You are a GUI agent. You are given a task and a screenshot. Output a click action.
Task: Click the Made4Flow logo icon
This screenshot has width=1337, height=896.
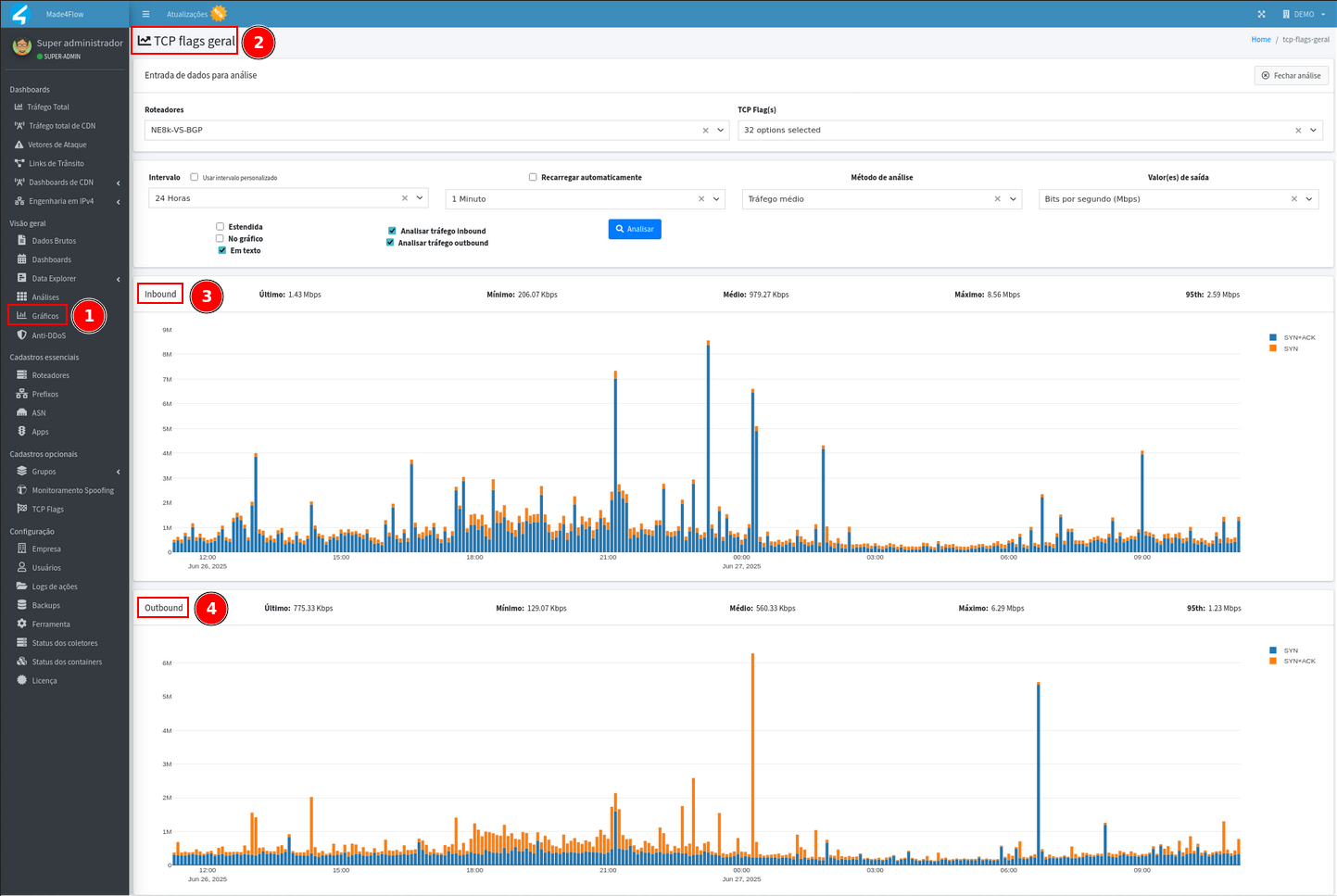coord(20,14)
